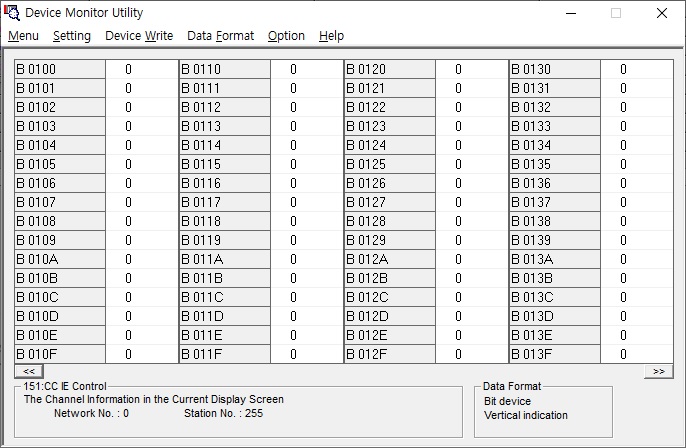Image resolution: width=686 pixels, height=448 pixels.
Task: Select device cell B 0114
Action: click(x=225, y=145)
